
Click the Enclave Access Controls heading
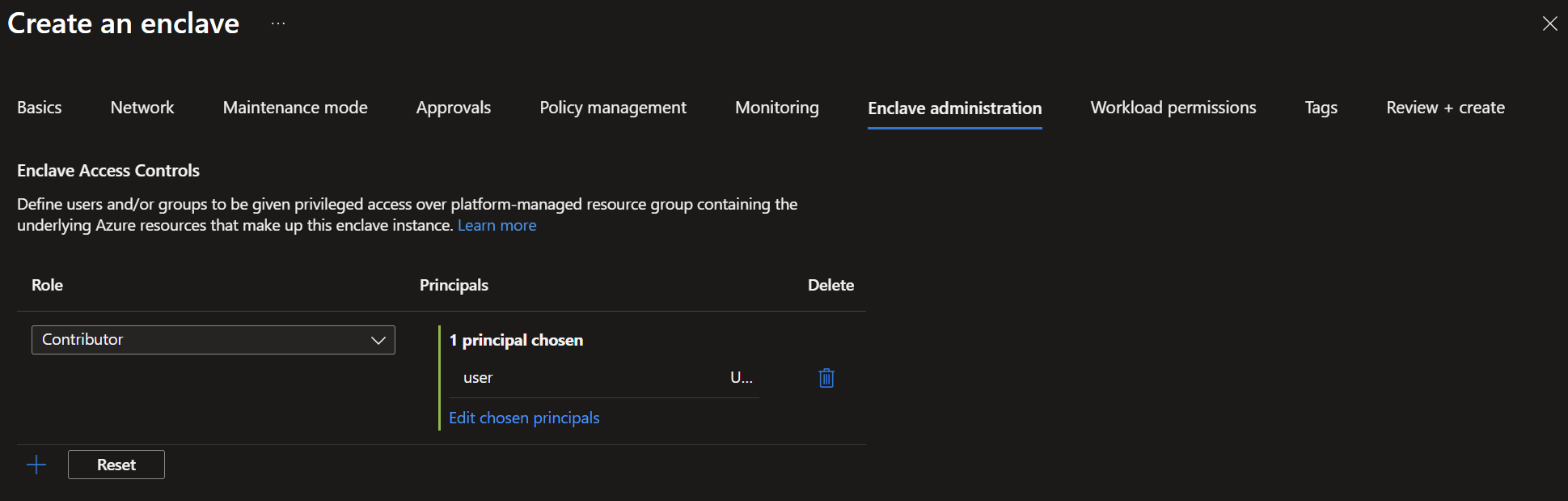pyautogui.click(x=108, y=171)
